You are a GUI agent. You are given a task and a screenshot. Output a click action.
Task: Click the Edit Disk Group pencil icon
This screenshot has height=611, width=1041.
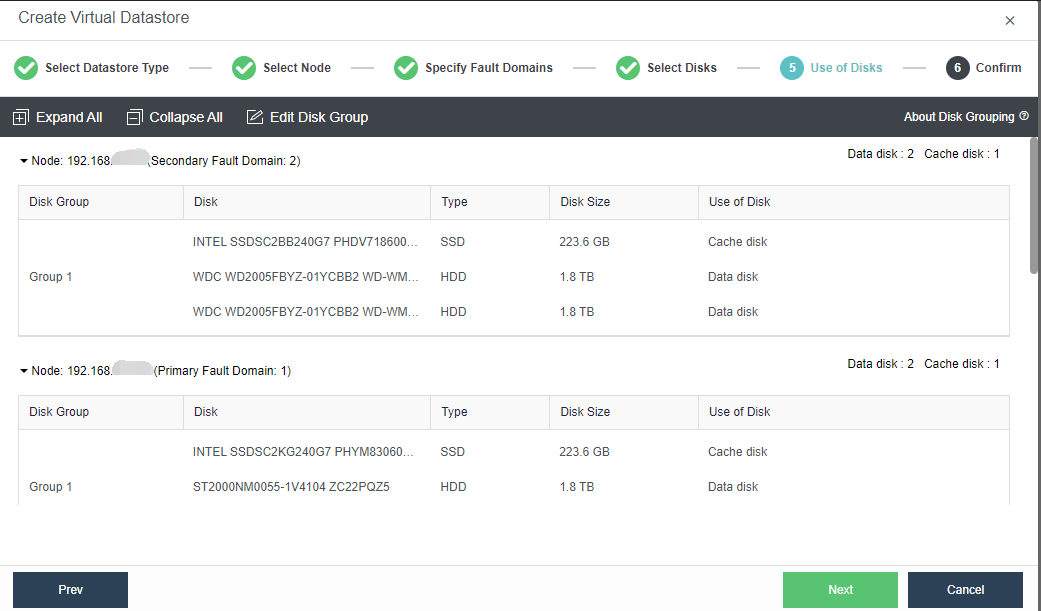255,118
